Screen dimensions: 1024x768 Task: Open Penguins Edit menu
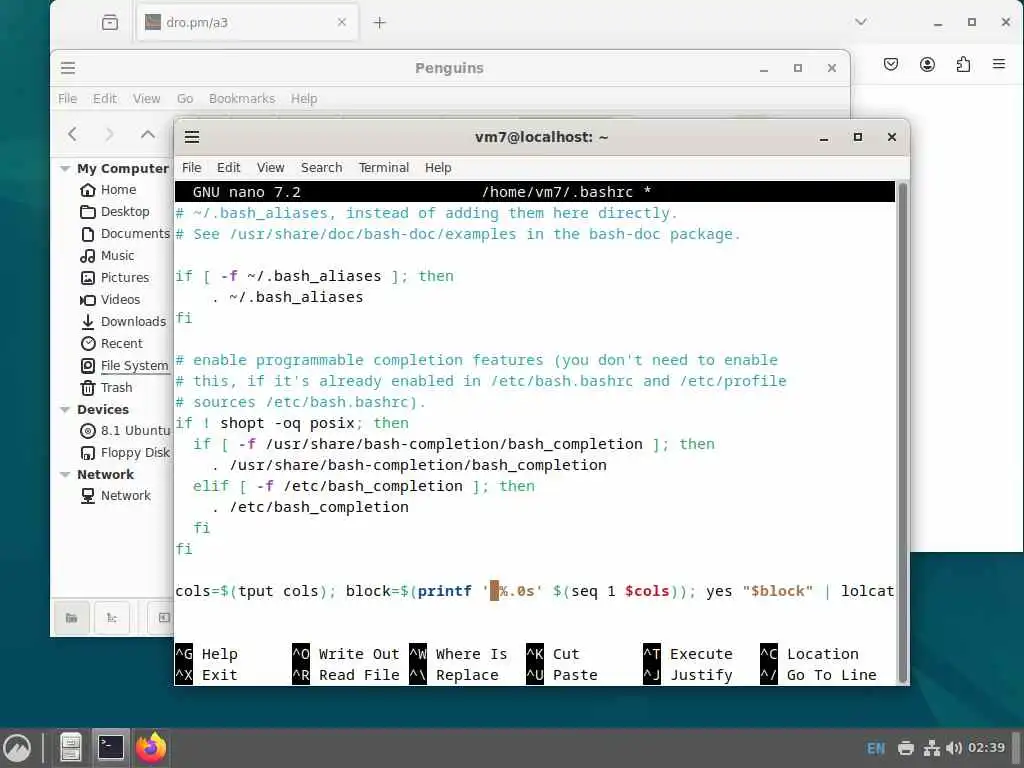(x=104, y=99)
